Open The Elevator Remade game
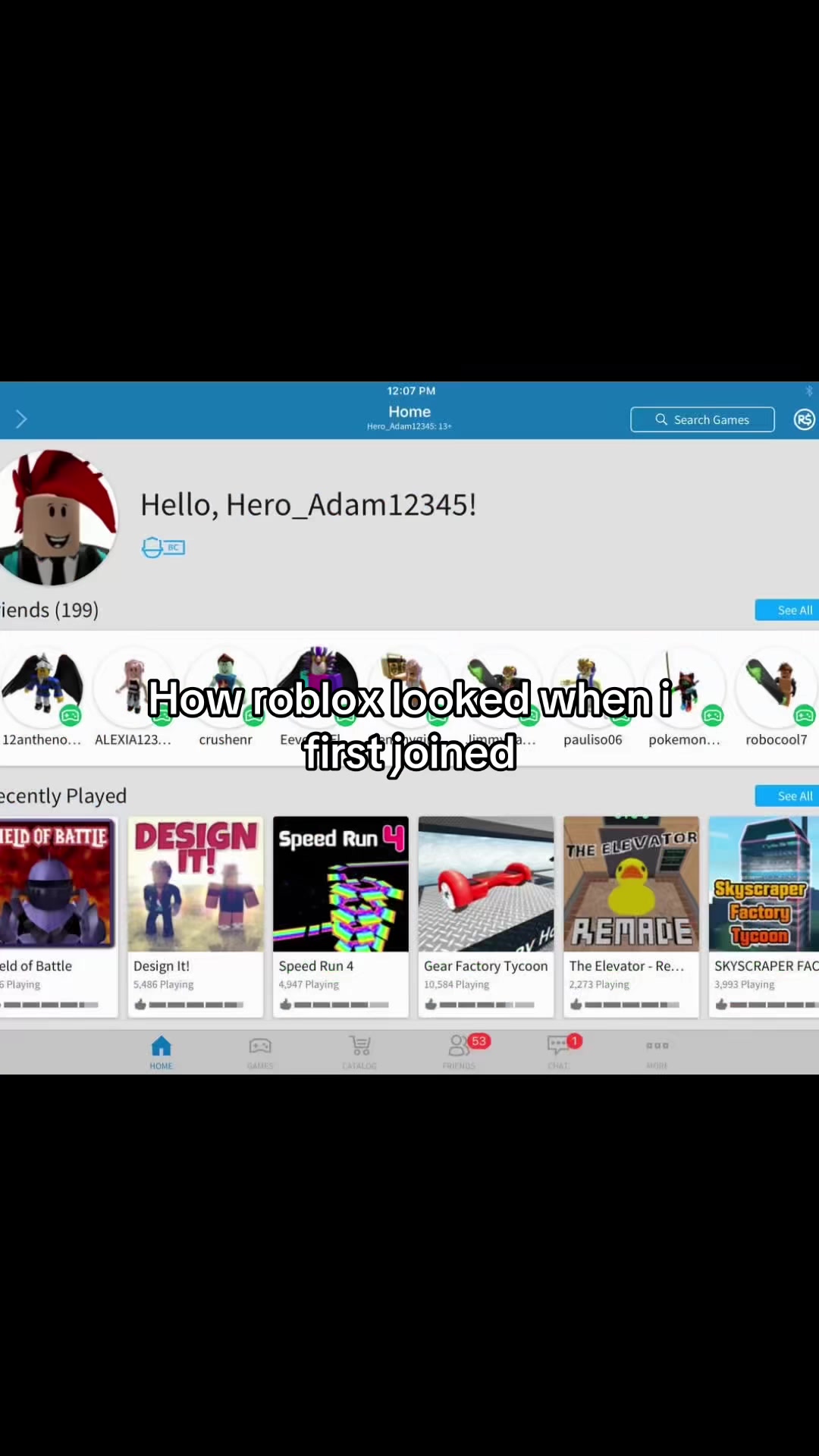Viewport: 819px width, 1456px height. (631, 917)
